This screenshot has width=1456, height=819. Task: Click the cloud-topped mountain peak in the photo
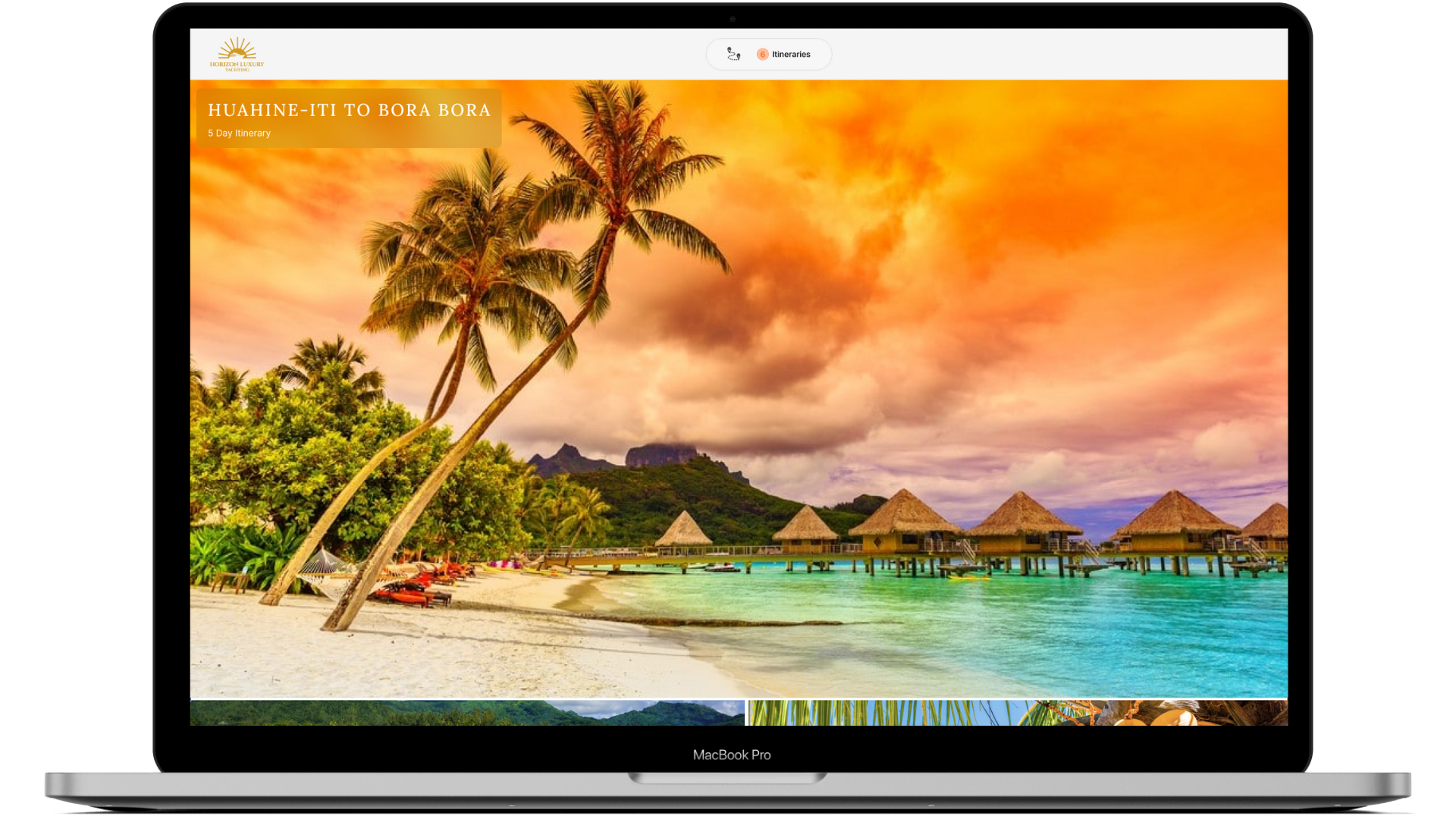coord(660,453)
